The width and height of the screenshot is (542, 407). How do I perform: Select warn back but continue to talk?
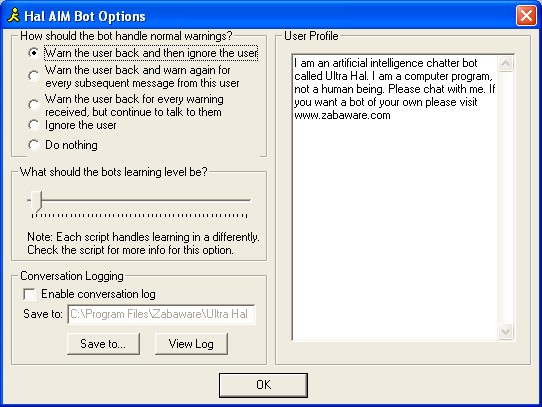[34, 105]
